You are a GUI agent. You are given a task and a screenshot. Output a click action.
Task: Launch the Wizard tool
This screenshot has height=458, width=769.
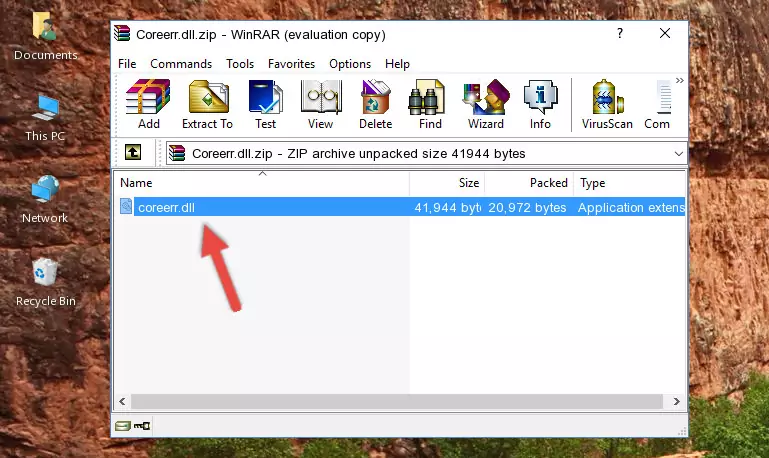point(486,104)
